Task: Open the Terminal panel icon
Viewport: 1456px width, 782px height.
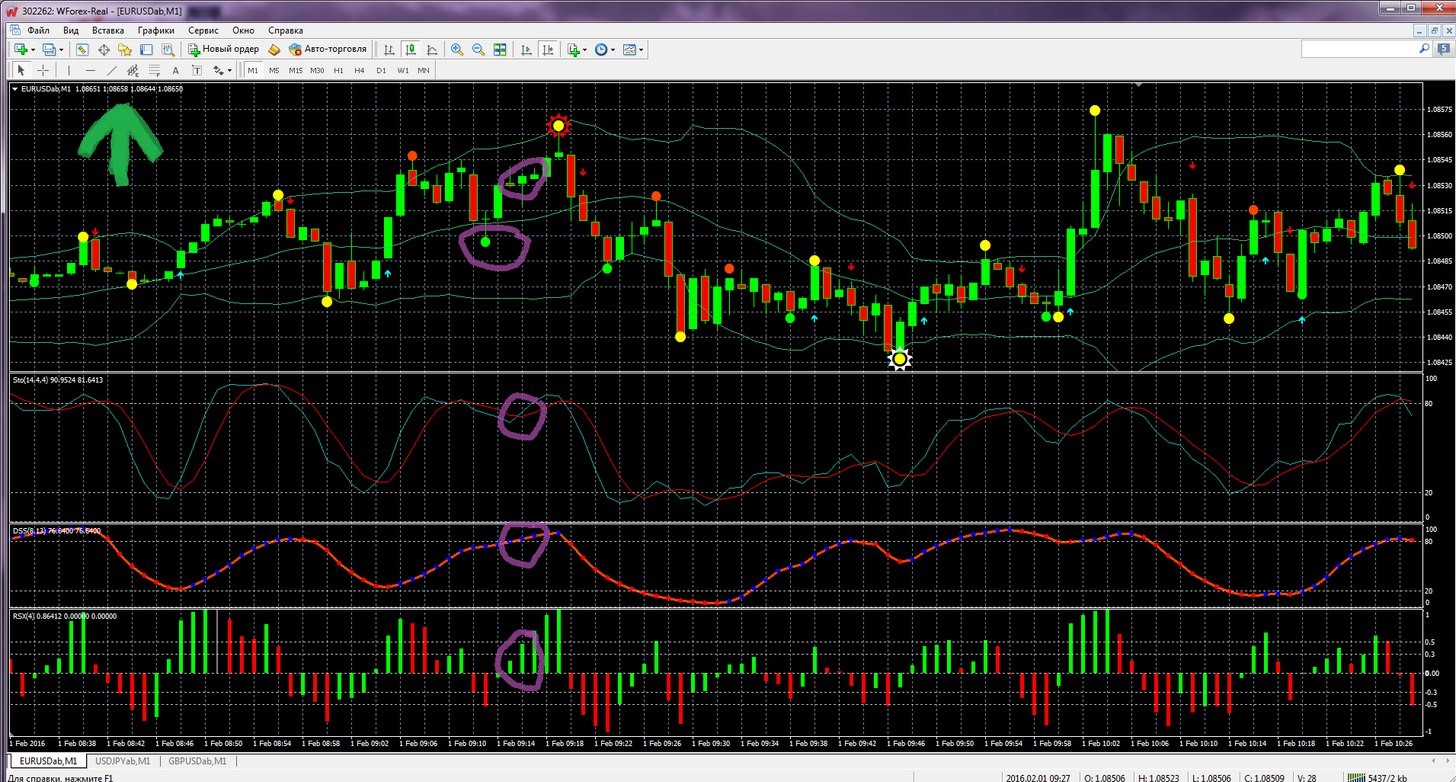Action: tap(146, 49)
